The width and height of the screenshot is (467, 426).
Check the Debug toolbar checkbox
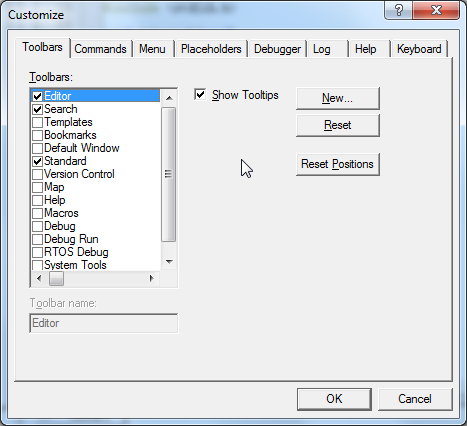(x=37, y=226)
